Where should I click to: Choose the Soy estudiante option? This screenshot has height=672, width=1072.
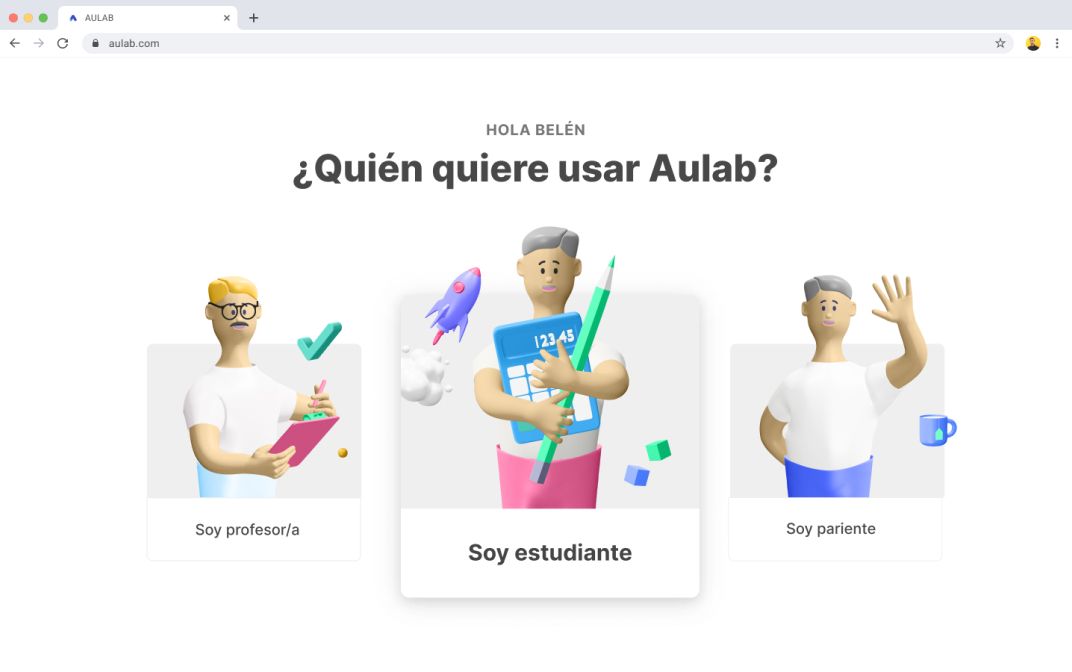tap(550, 552)
